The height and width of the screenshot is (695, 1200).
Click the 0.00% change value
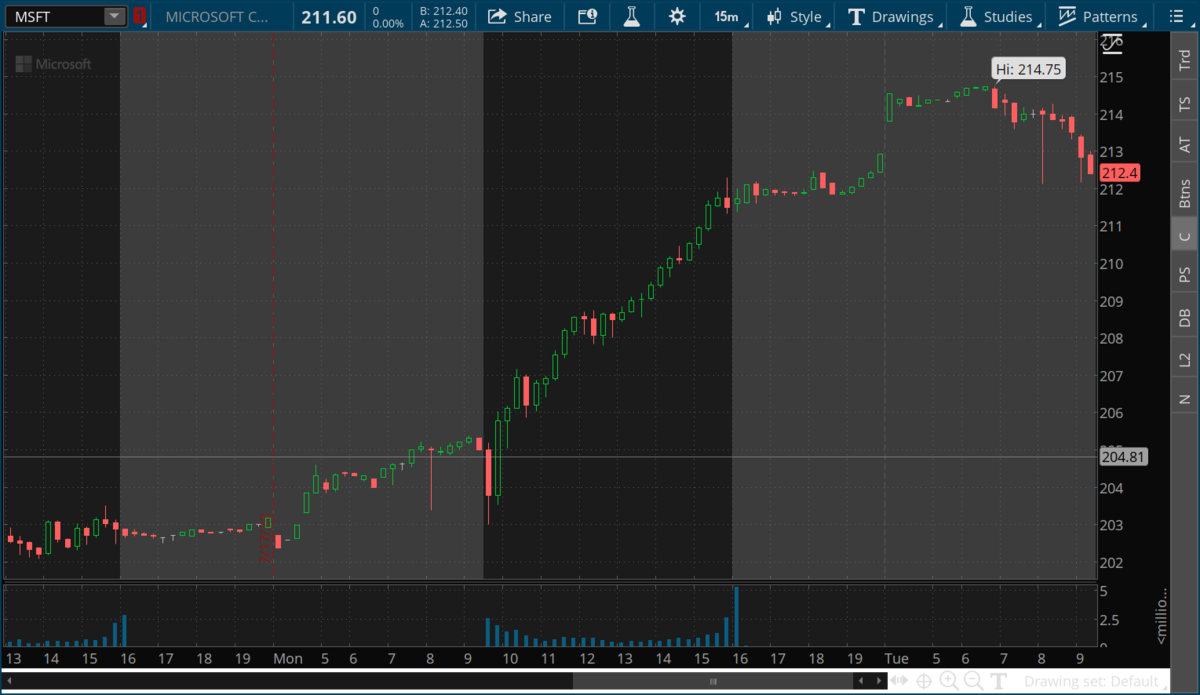388,23
